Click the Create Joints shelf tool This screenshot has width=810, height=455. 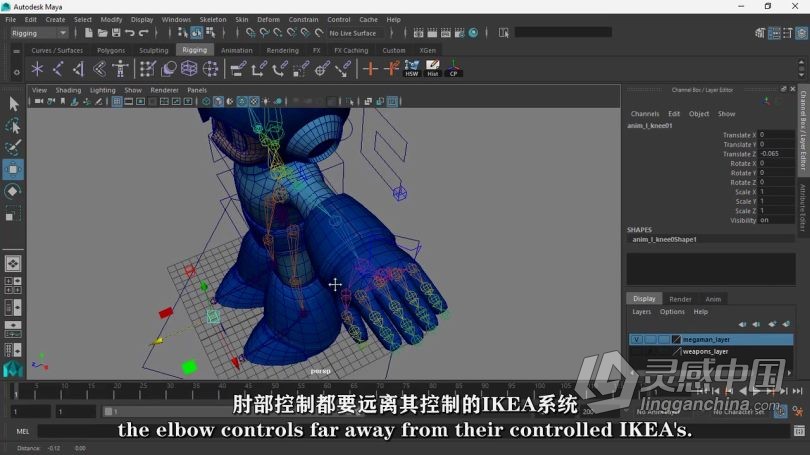click(x=58, y=69)
